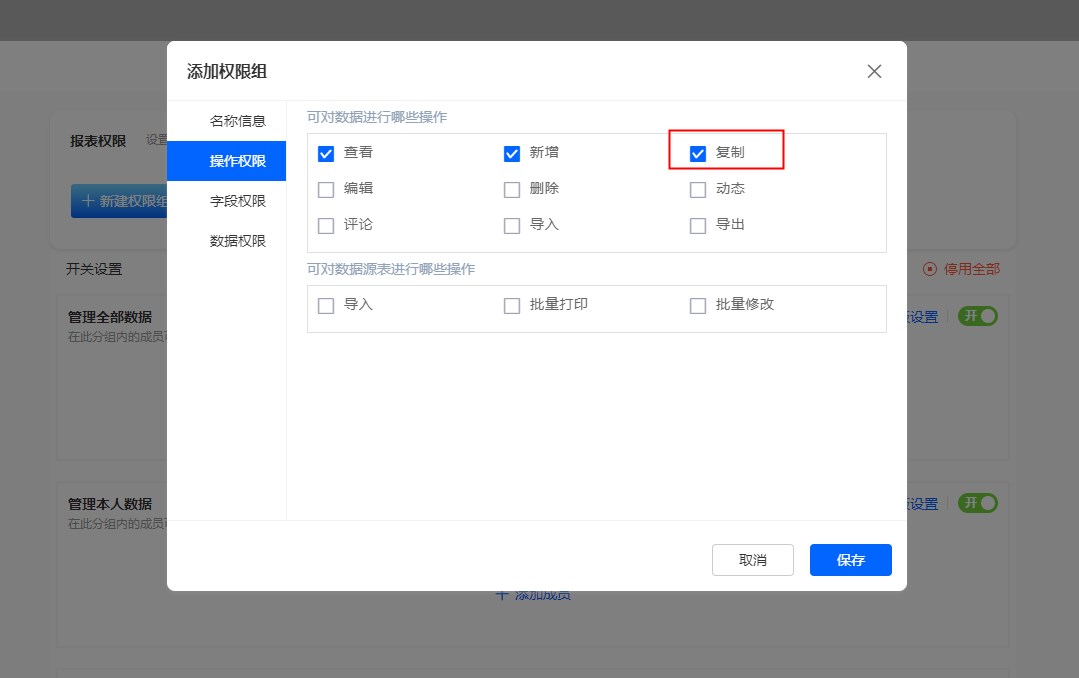Click the 取消 button

(x=752, y=560)
